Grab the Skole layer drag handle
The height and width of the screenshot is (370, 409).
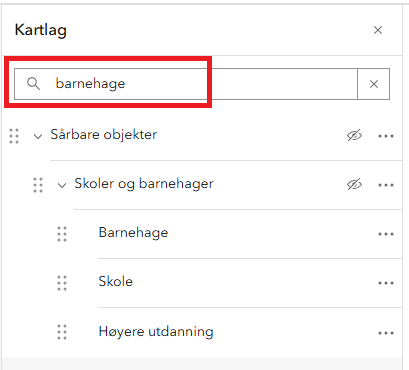[62, 283]
